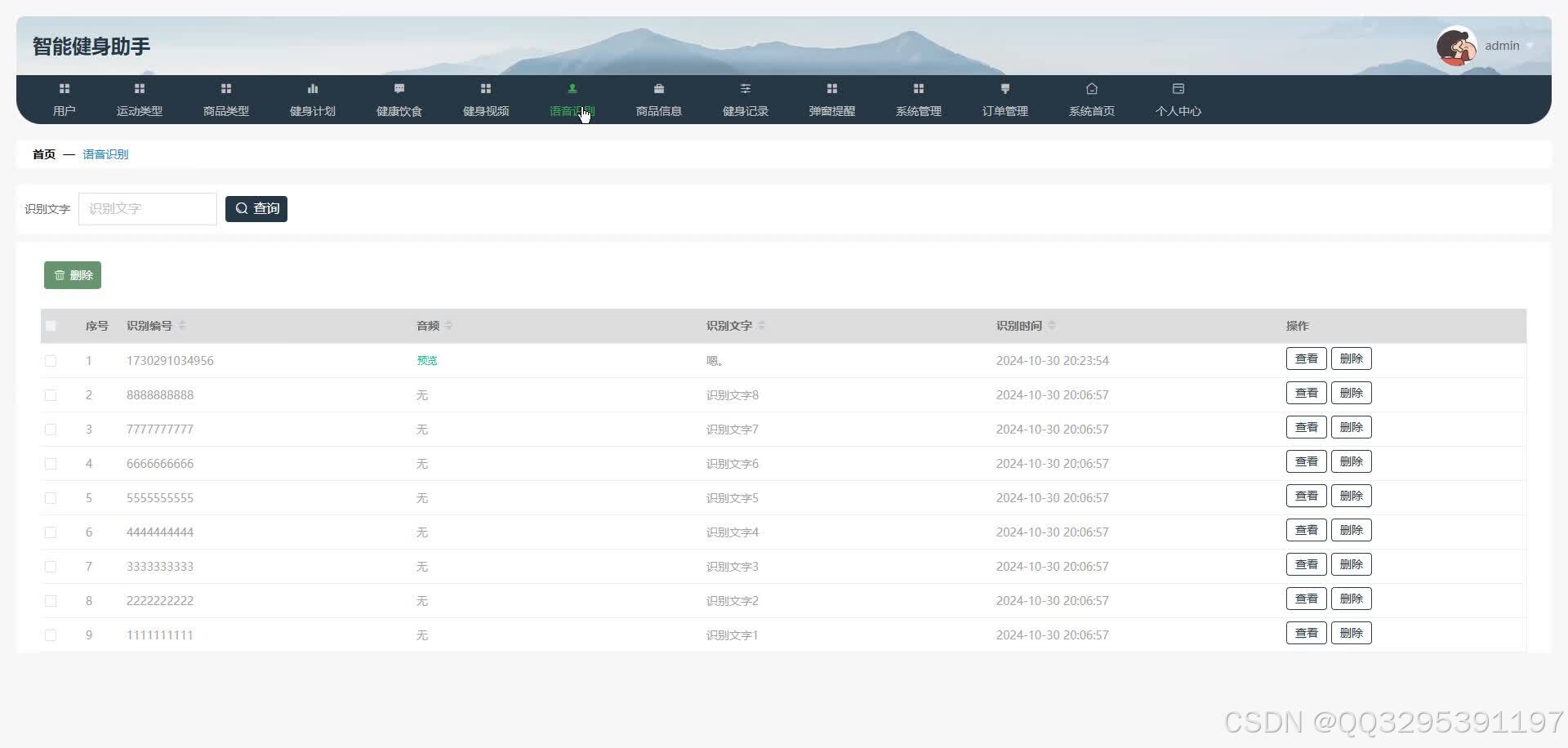The height and width of the screenshot is (748, 1568).
Task: Click the 商品信息 briefcase icon
Action: (x=659, y=88)
